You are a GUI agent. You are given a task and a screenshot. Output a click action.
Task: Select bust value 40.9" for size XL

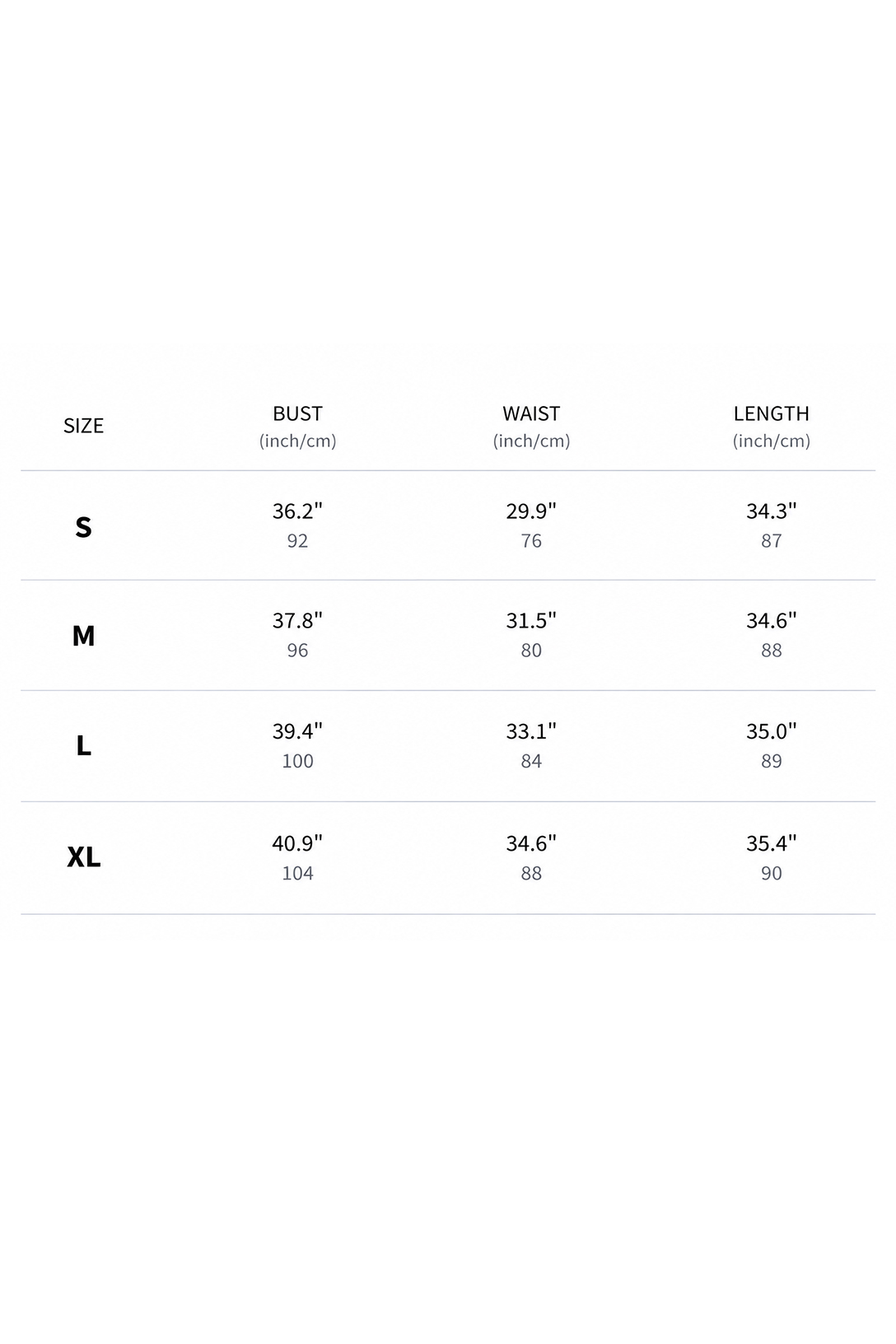point(297,843)
